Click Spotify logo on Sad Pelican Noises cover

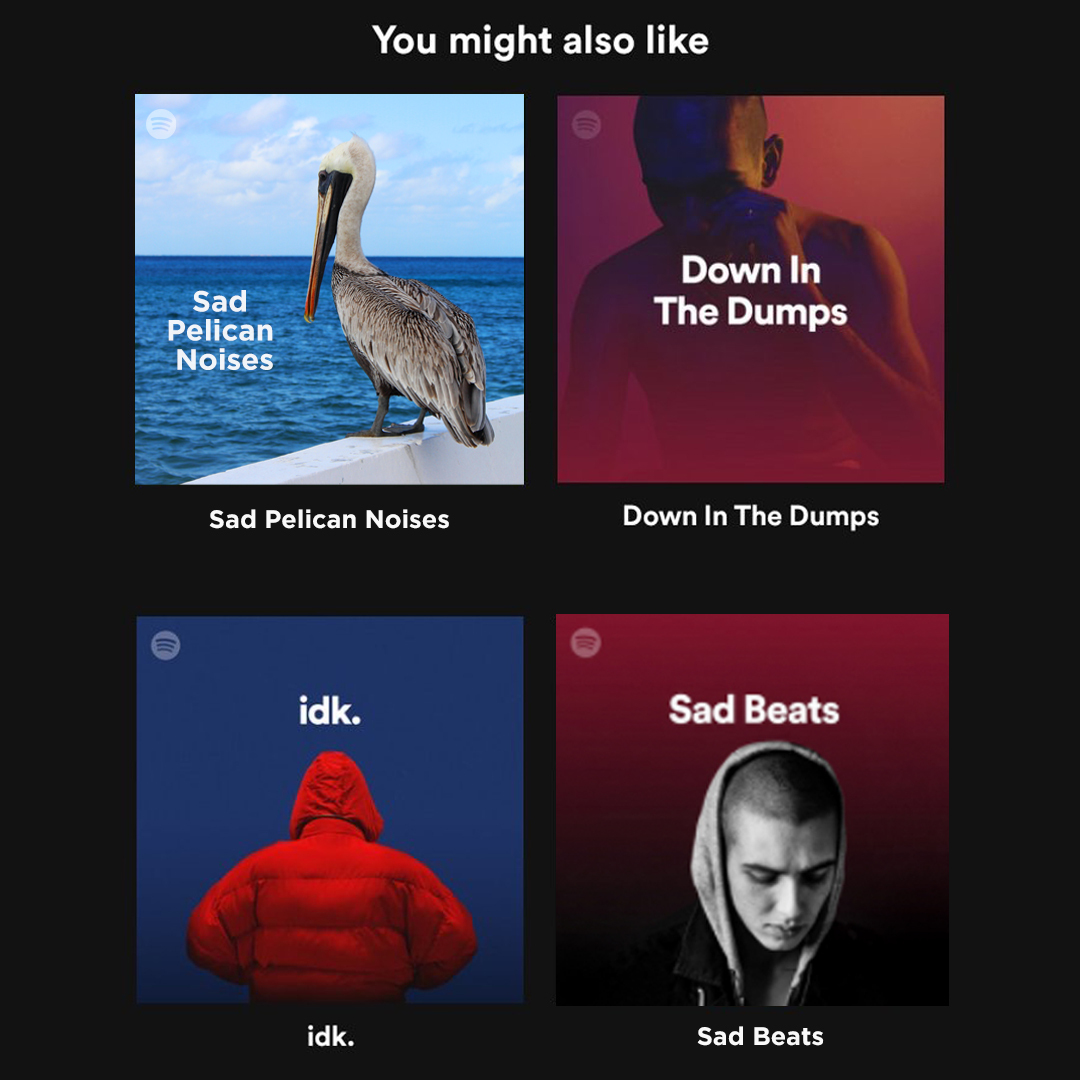click(161, 124)
